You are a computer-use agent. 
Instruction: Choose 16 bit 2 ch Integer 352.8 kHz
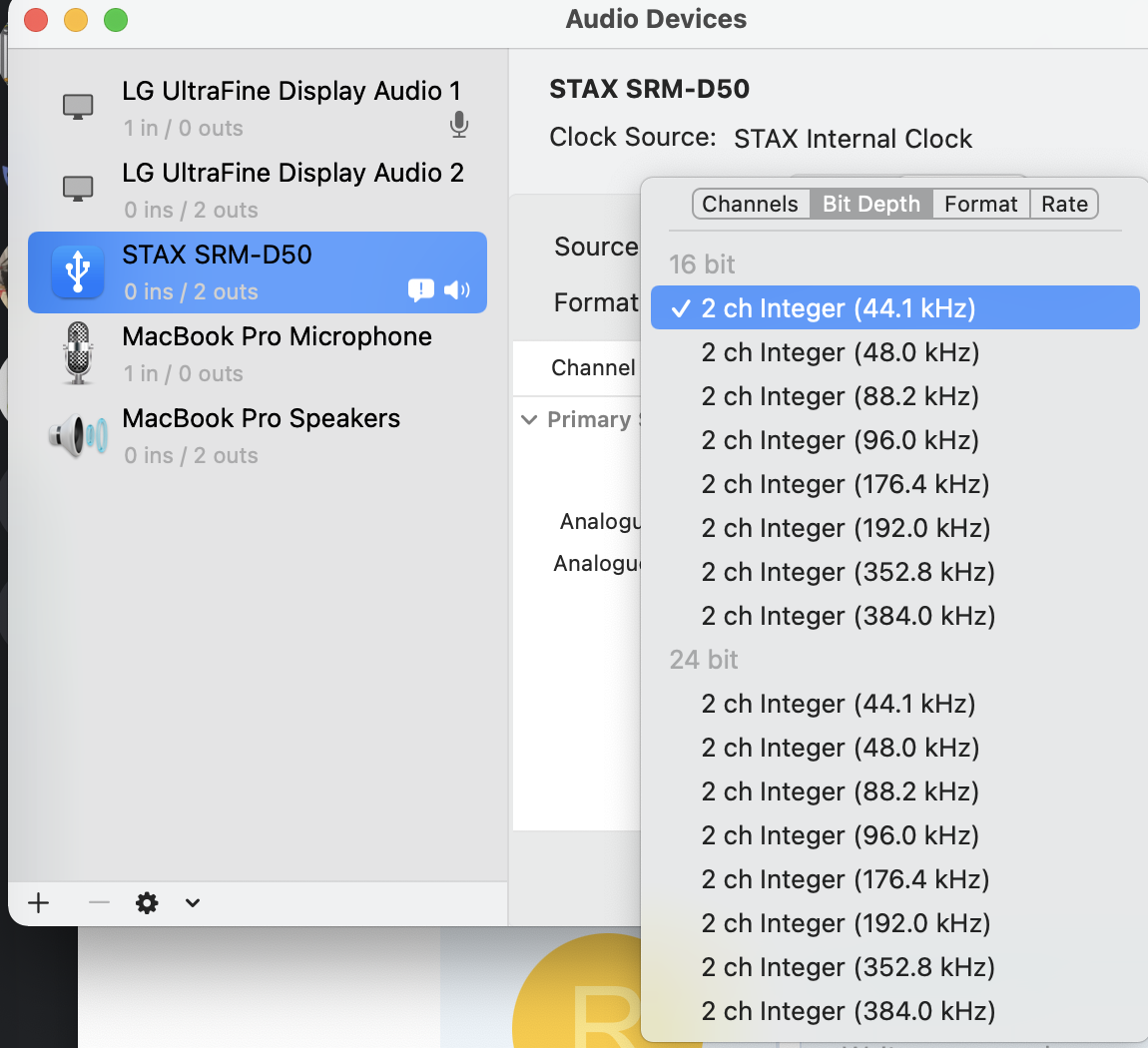[894, 572]
